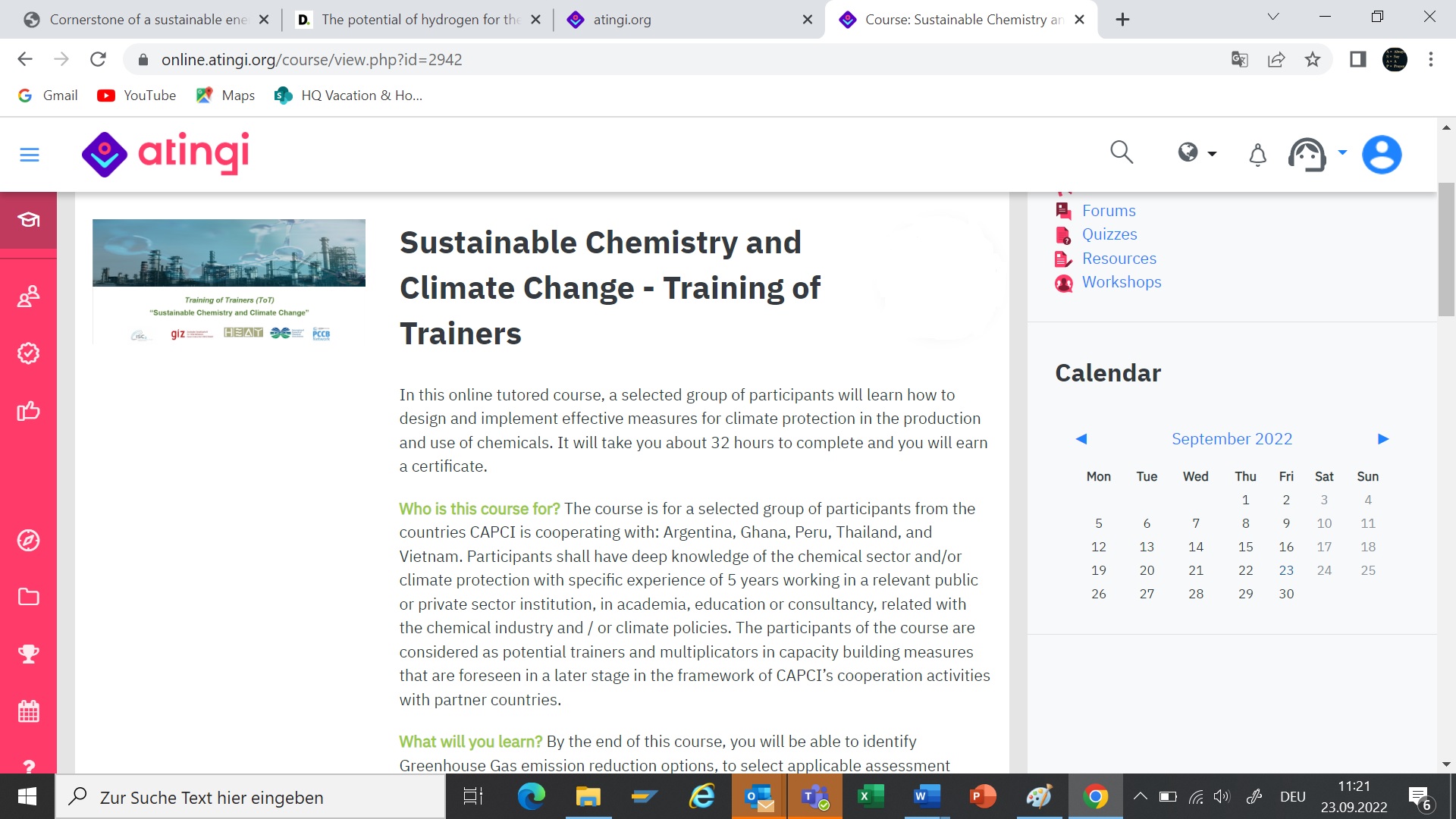Image resolution: width=1456 pixels, height=819 pixels.
Task: View notifications via the bell icon
Action: [x=1257, y=155]
